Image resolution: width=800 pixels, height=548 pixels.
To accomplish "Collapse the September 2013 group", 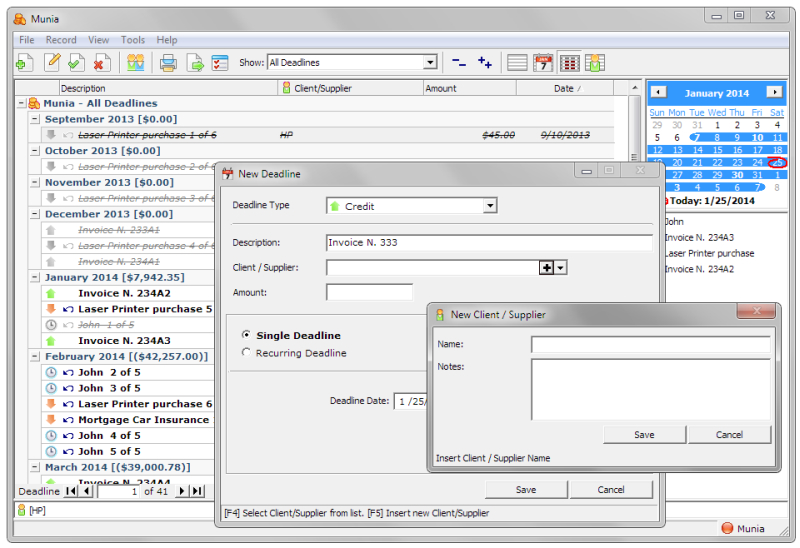I will click(35, 119).
